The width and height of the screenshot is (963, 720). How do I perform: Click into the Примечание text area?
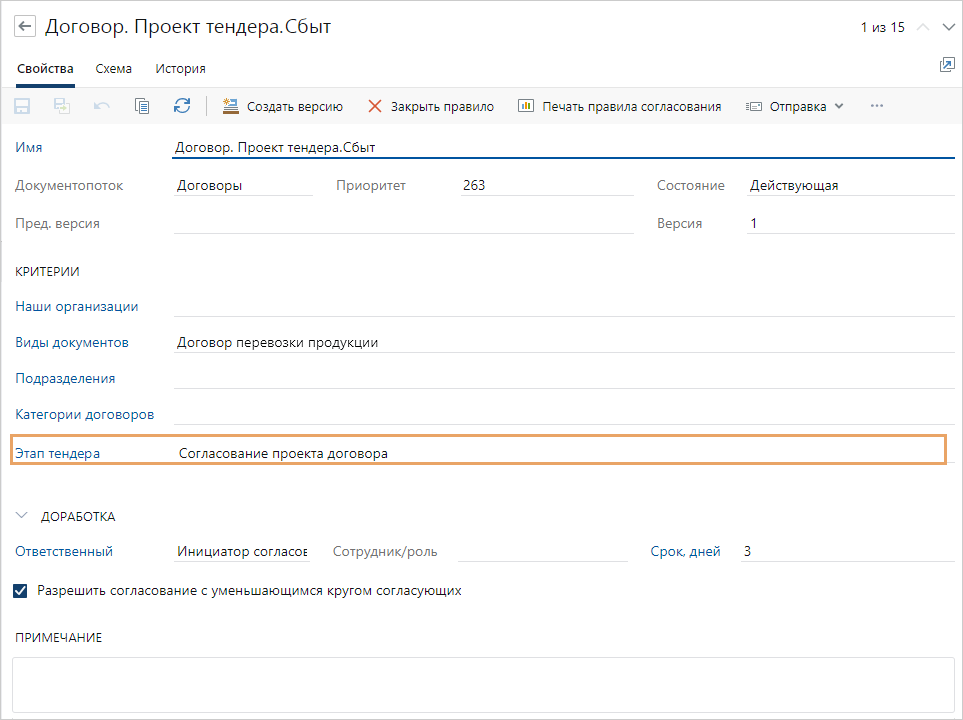483,683
